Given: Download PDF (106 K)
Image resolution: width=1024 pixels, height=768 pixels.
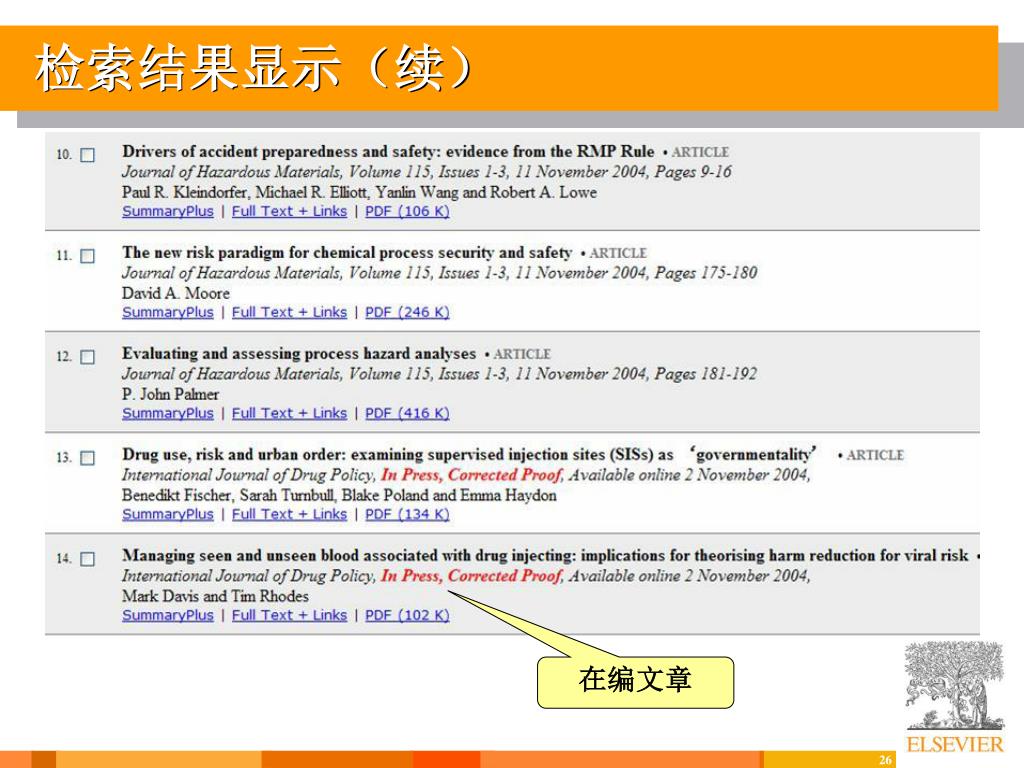Looking at the screenshot, I should click(x=407, y=212).
